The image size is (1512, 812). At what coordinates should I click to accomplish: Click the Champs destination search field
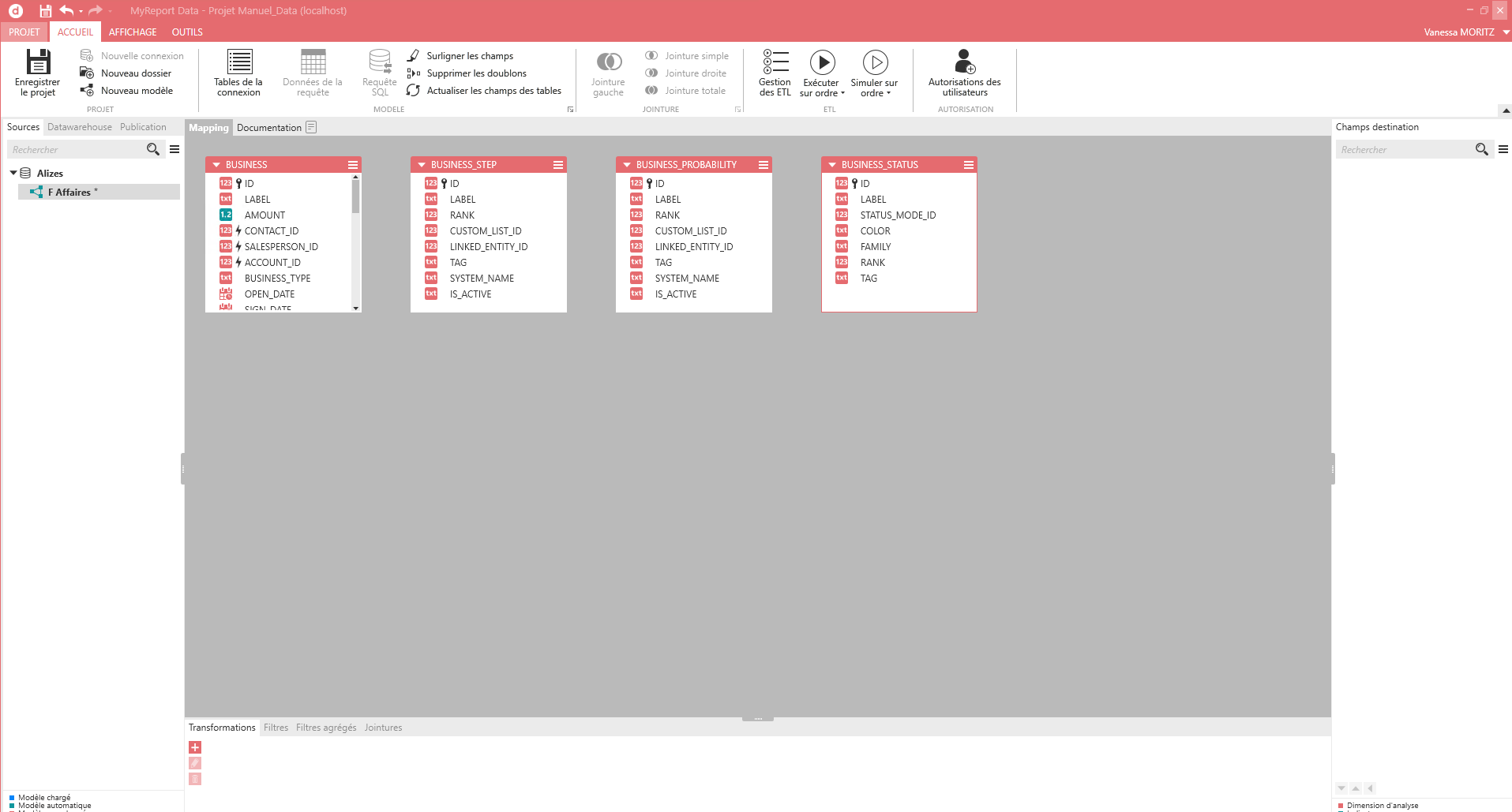point(1402,150)
